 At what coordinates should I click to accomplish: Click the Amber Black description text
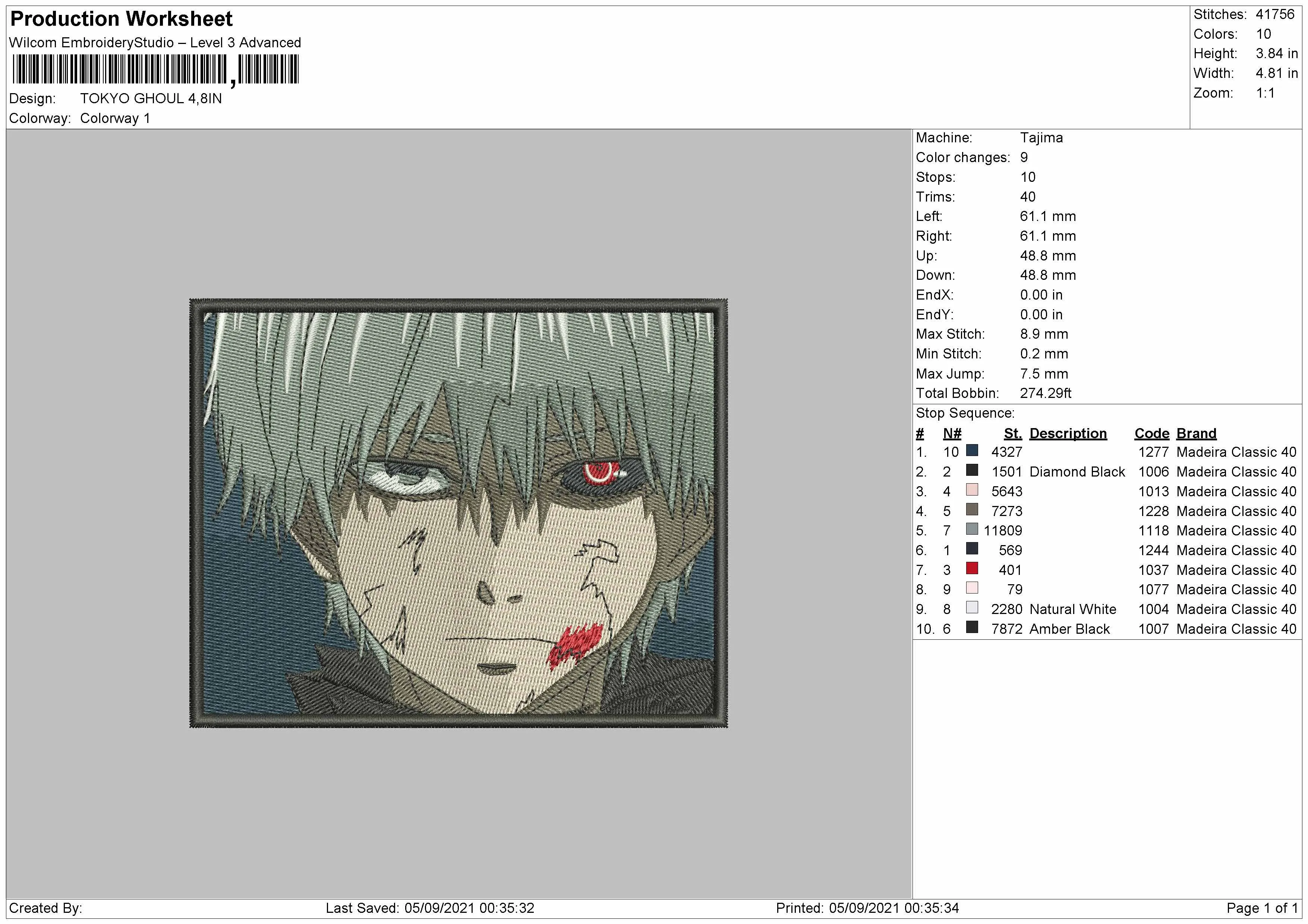pos(1069,629)
